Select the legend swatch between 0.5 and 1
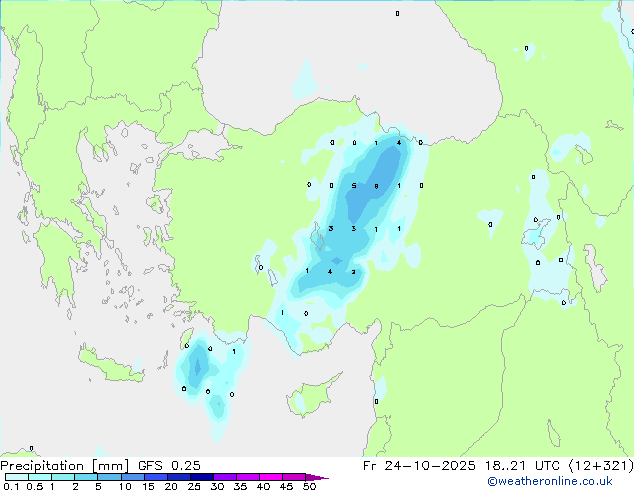This screenshot has width=634, height=490. [40, 477]
